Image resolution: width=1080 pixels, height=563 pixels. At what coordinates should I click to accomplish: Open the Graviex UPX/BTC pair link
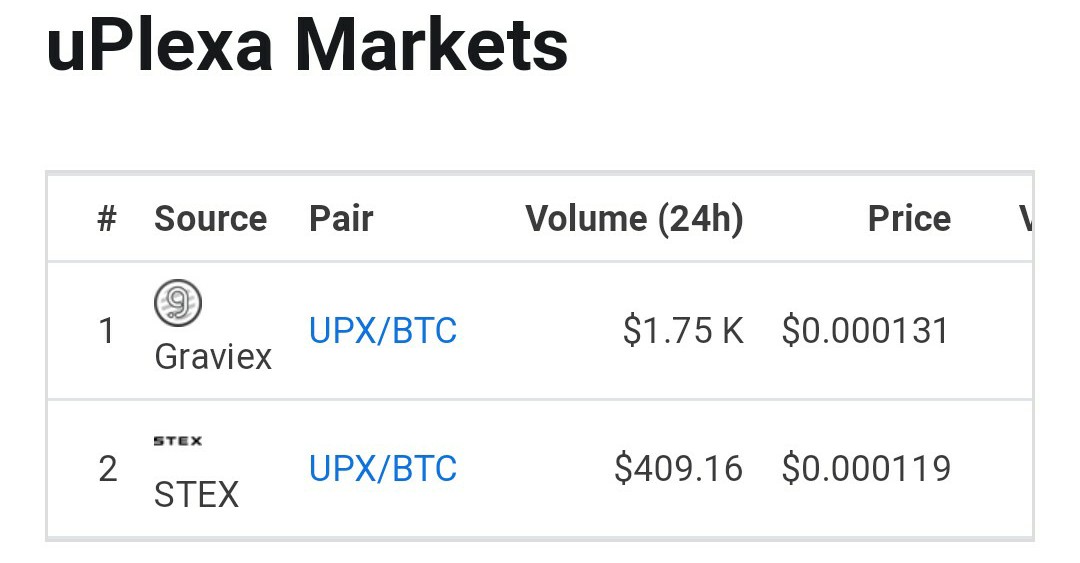pyautogui.click(x=382, y=331)
